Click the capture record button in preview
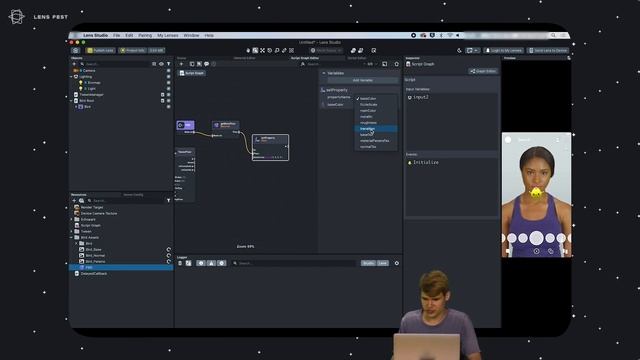Image resolution: width=640 pixels, height=360 pixels. tap(536, 238)
